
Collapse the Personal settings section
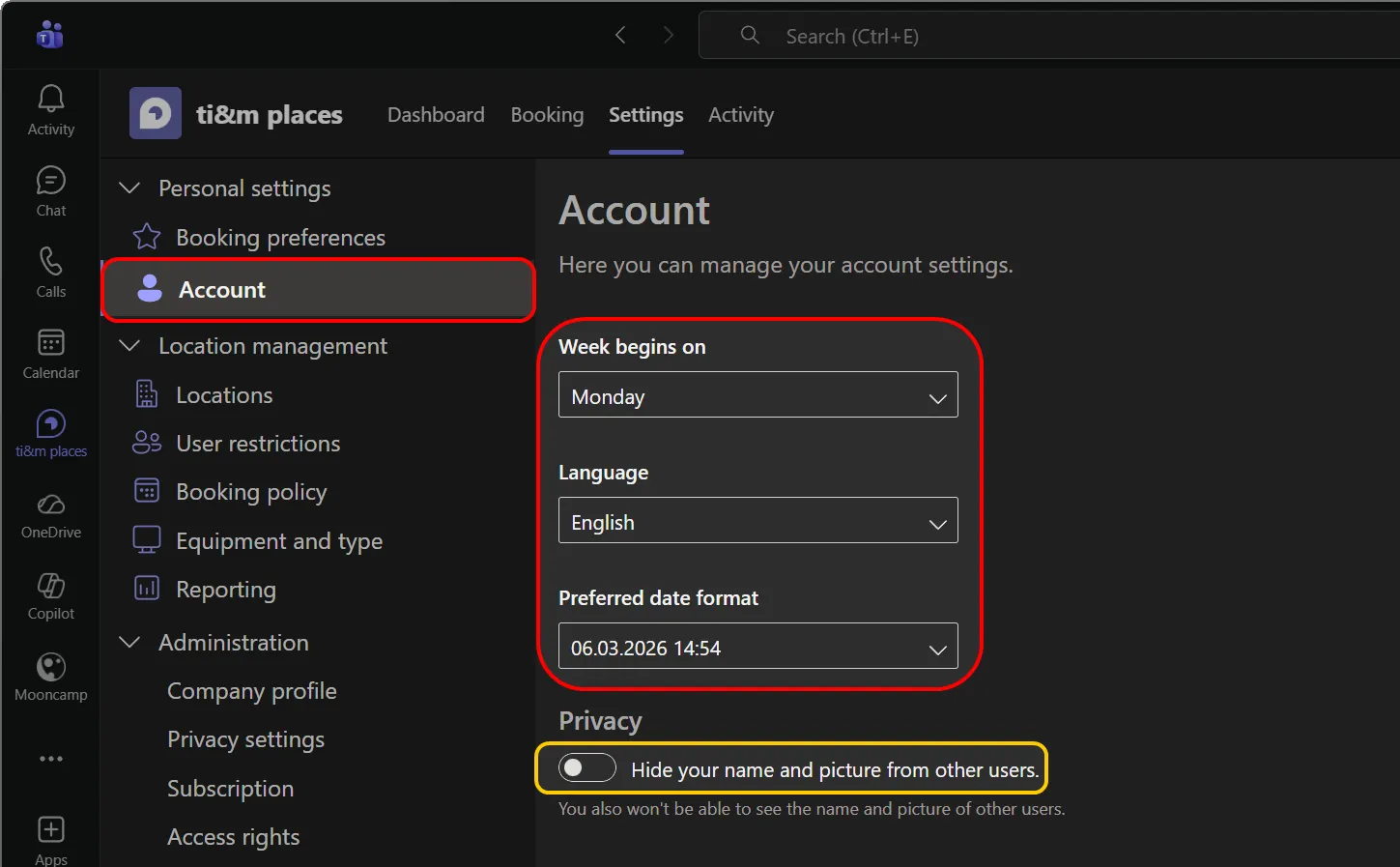coord(129,188)
